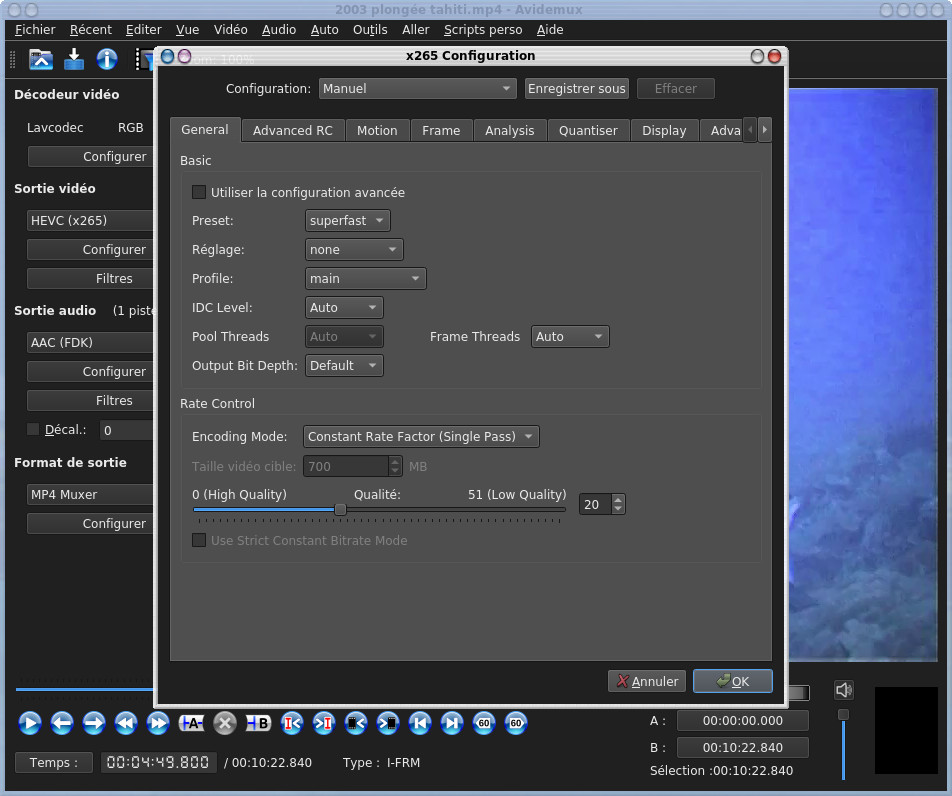The height and width of the screenshot is (796, 952).
Task: Click the Play button in playback controls
Action: pyautogui.click(x=30, y=722)
